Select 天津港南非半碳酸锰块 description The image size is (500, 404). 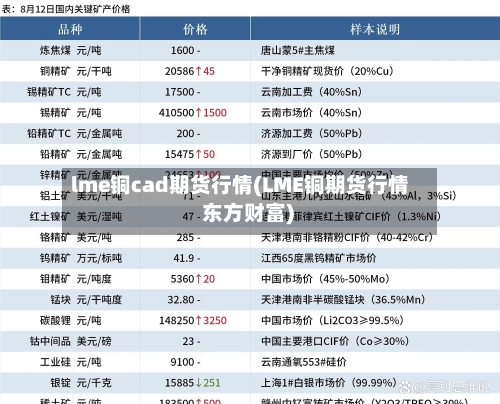tap(343, 300)
